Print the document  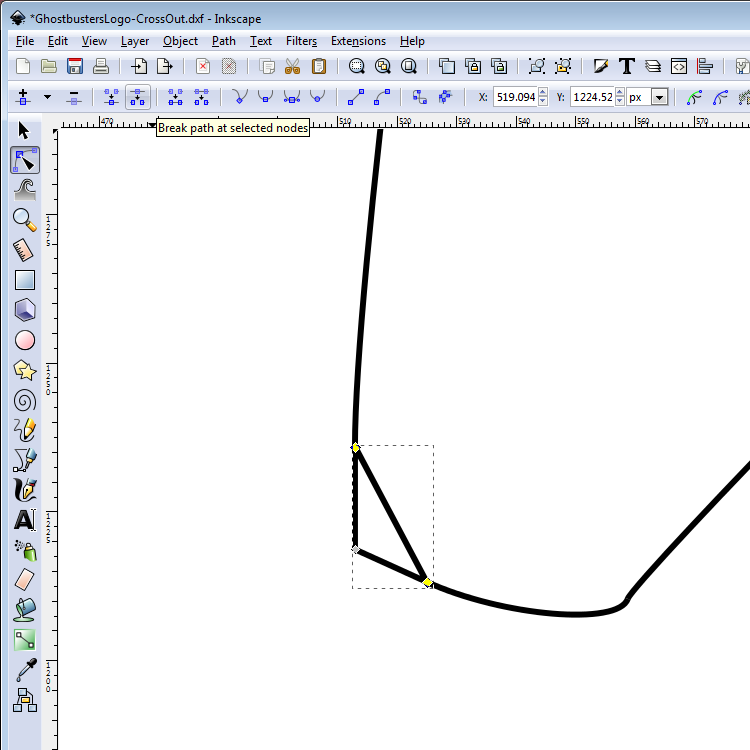[100, 66]
